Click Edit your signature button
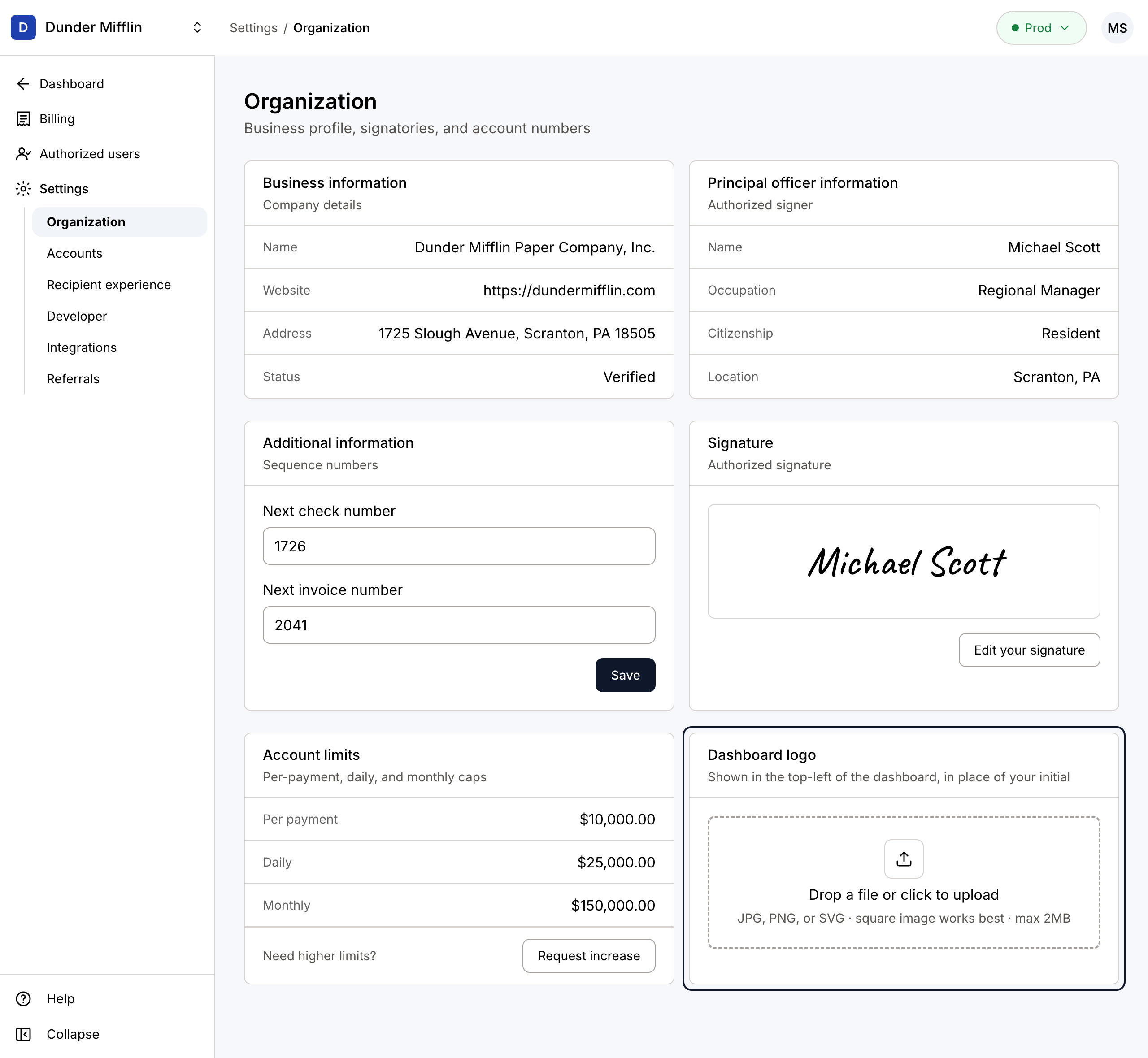1148x1058 pixels. [1029, 650]
